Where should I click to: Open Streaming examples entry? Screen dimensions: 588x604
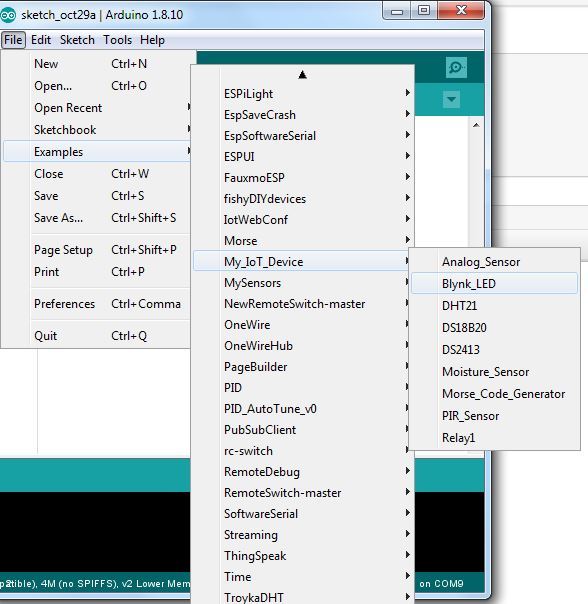pyautogui.click(x=302, y=535)
